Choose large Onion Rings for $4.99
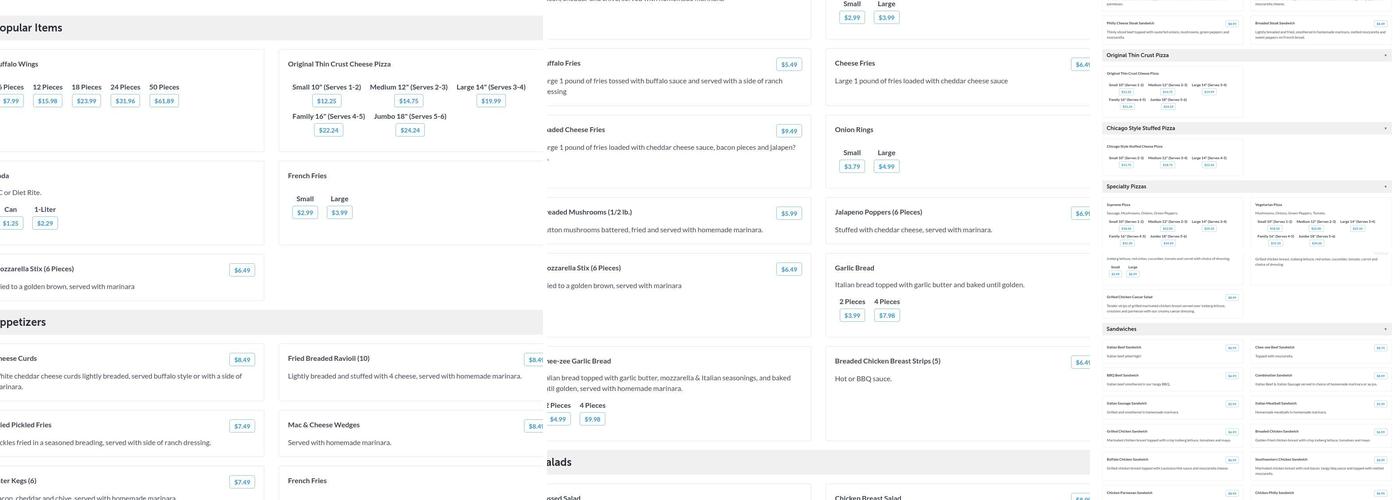The image size is (1400, 500). coord(886,167)
